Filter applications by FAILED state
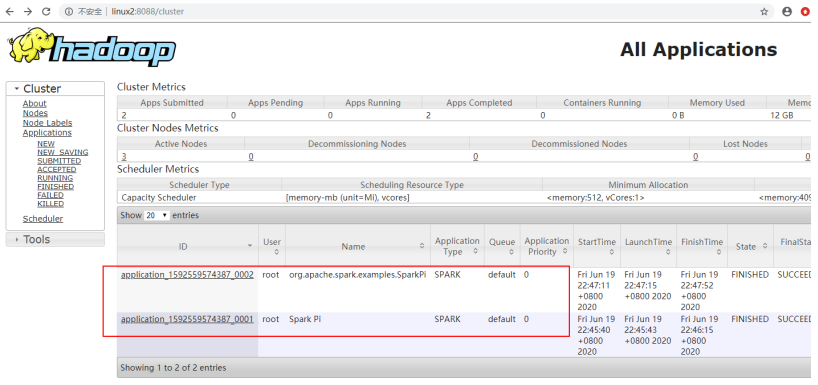Viewport: 818px width, 385px height. [x=50, y=195]
